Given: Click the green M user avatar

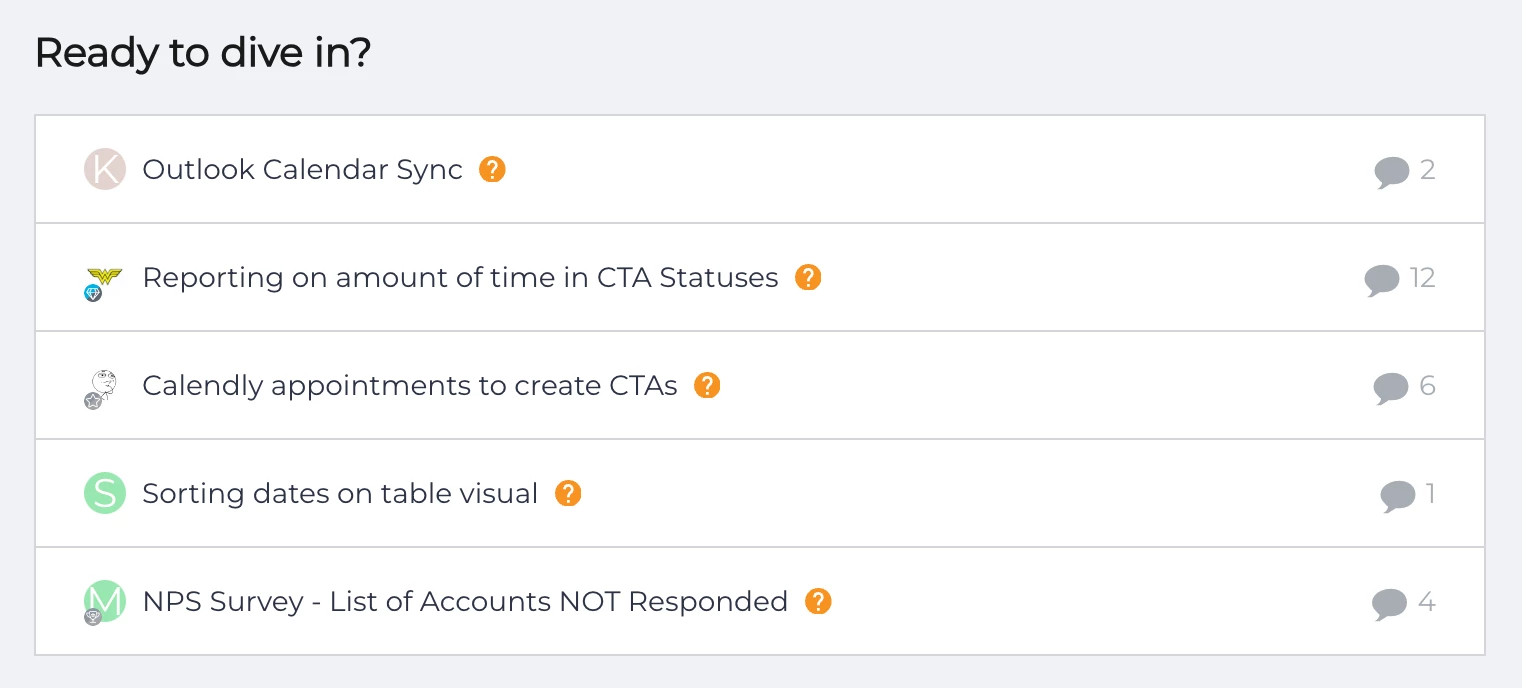Looking at the screenshot, I should (104, 602).
